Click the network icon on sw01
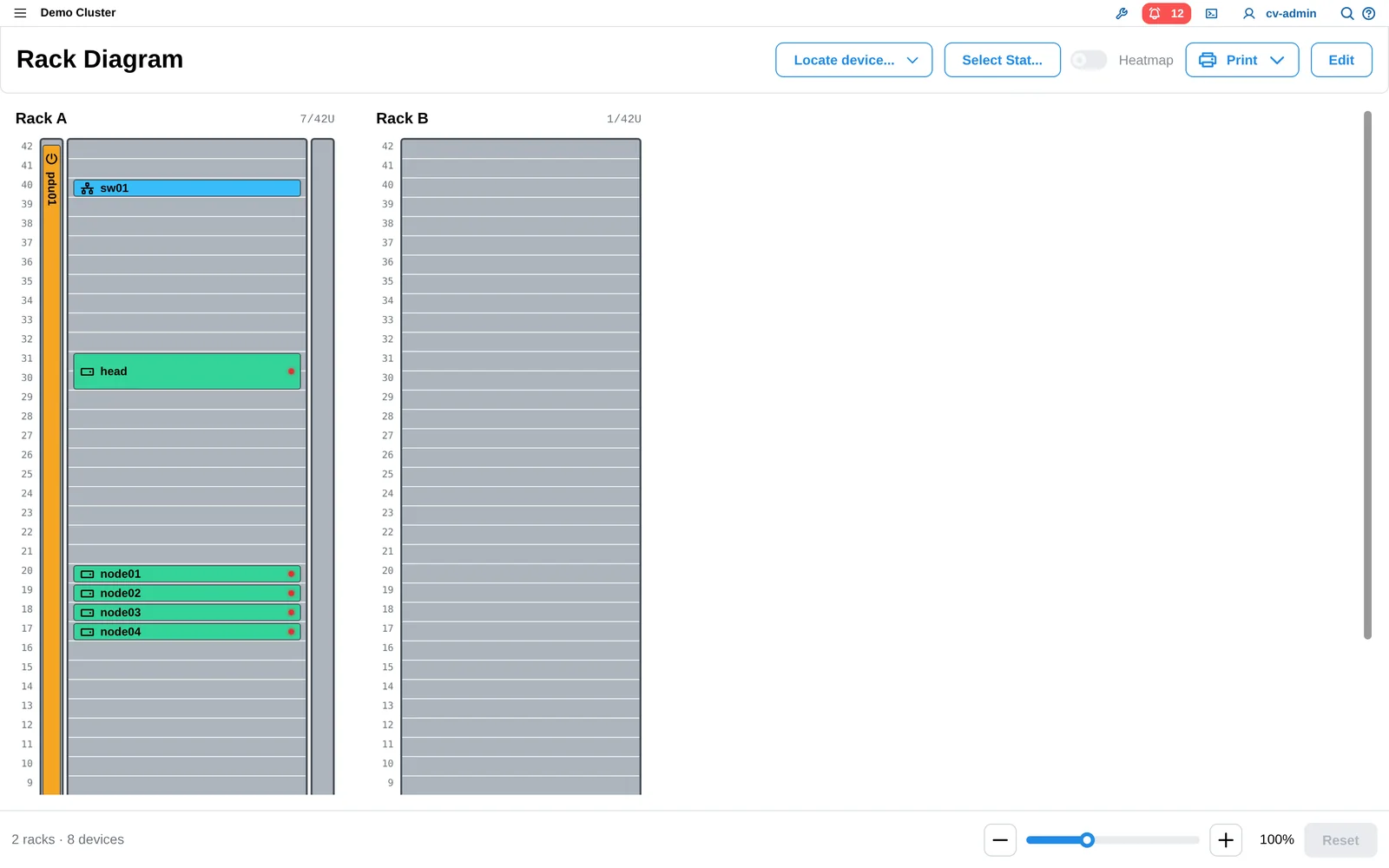This screenshot has height=868, width=1389. (87, 188)
